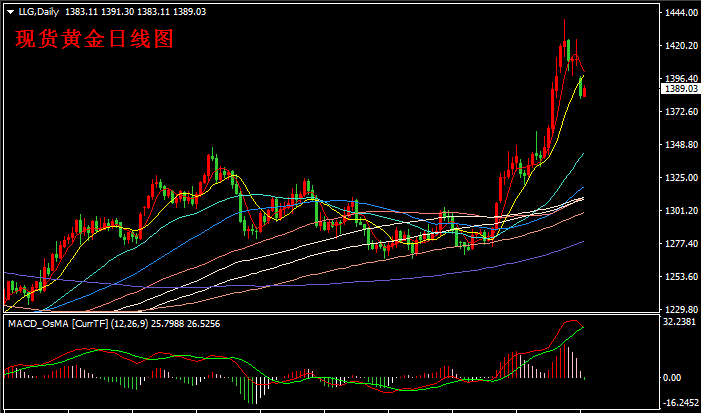Click the 0.00 MACD scale label
Image resolution: width=701 pixels, height=413 pixels.
(x=672, y=378)
